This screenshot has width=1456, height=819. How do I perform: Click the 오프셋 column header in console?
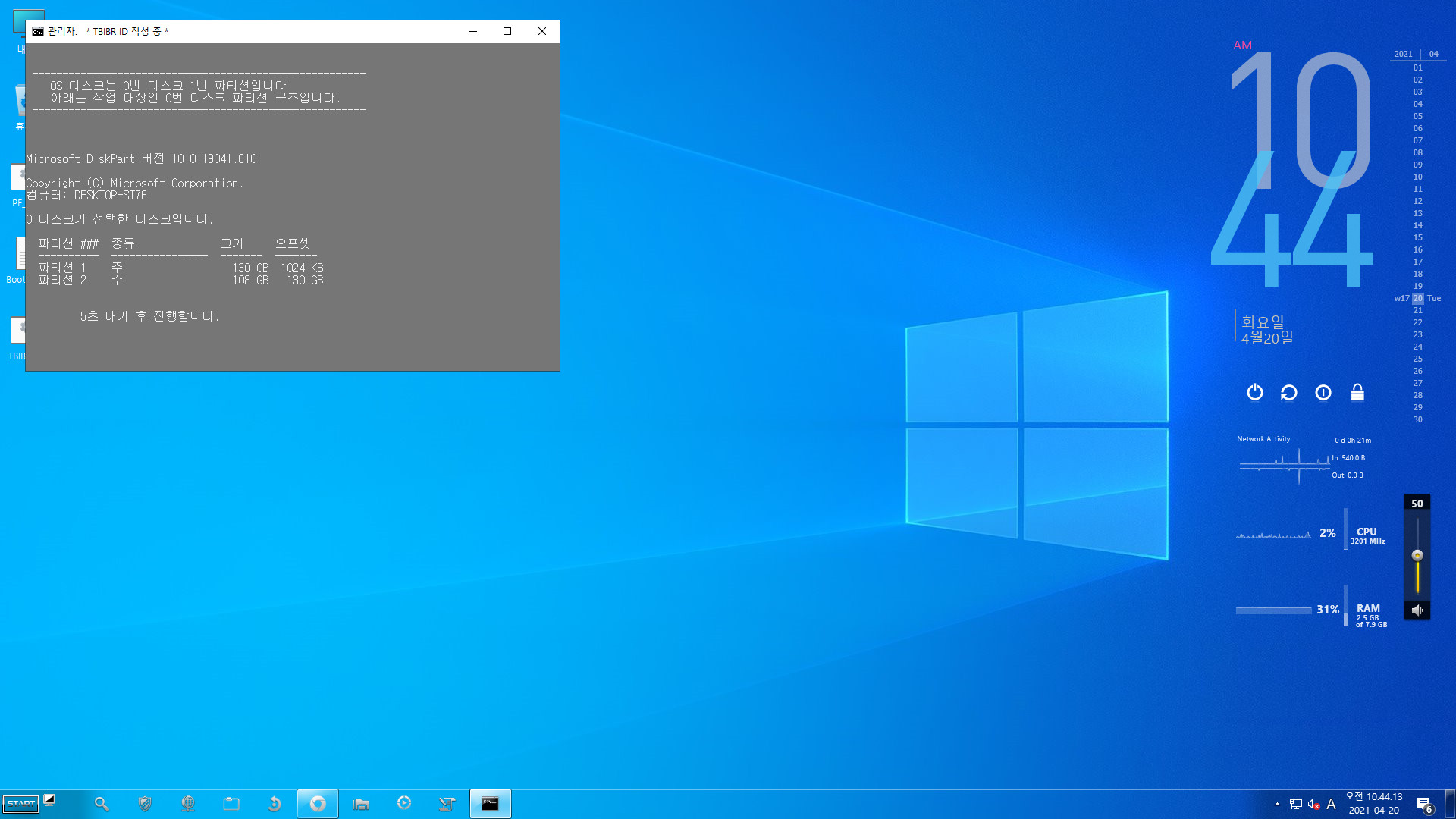(x=293, y=243)
